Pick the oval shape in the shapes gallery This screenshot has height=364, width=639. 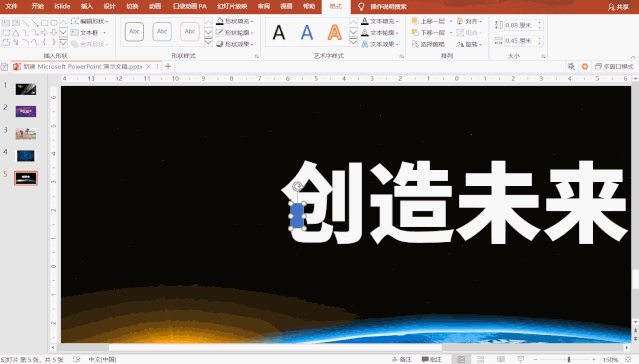[x=54, y=23]
